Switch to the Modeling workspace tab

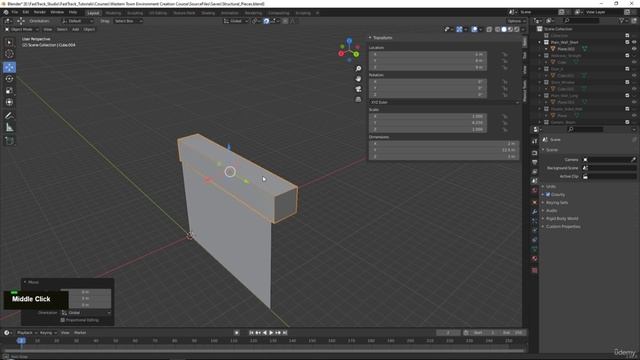[113, 13]
